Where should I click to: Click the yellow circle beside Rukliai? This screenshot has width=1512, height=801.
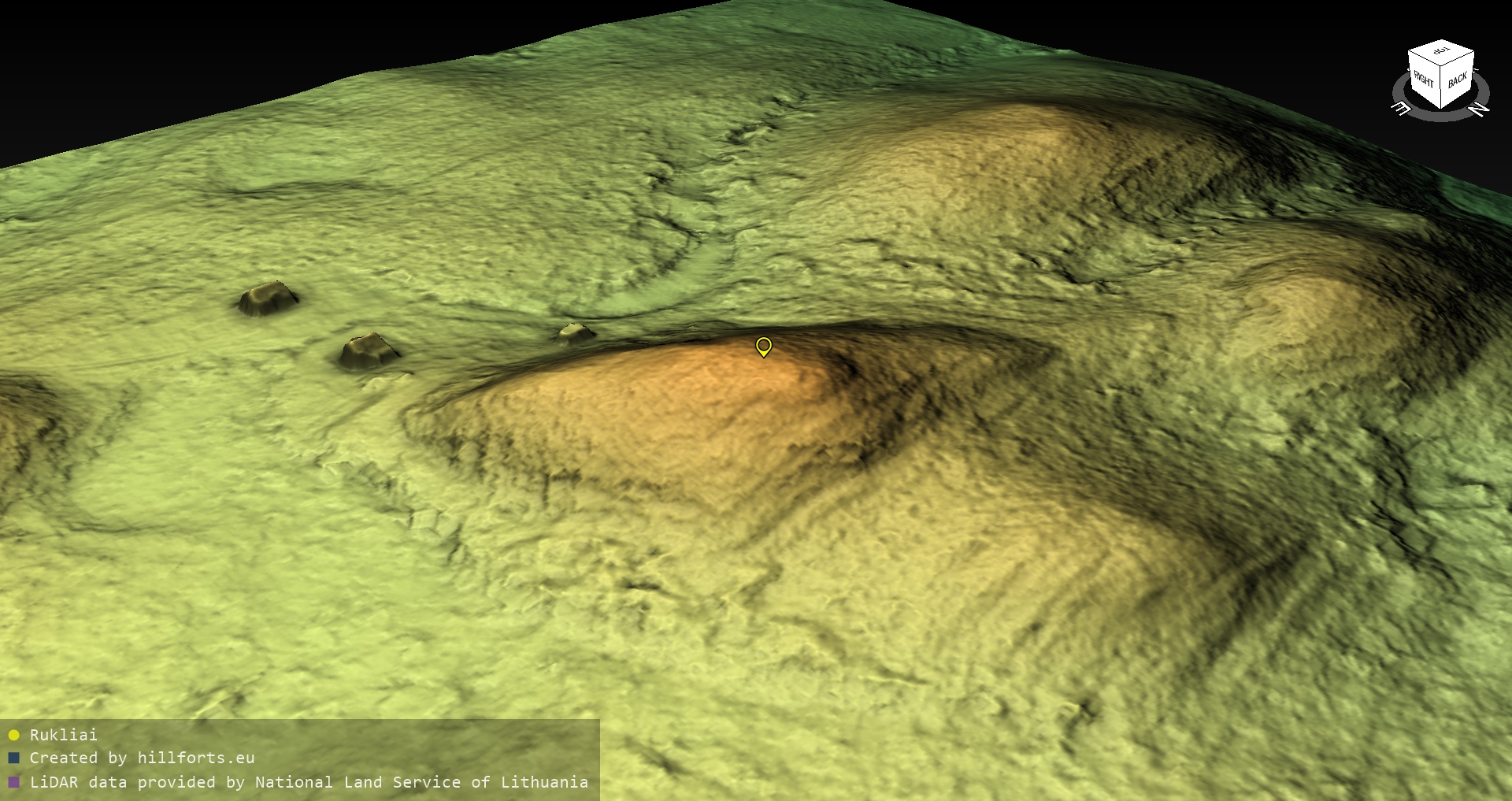pos(13,735)
